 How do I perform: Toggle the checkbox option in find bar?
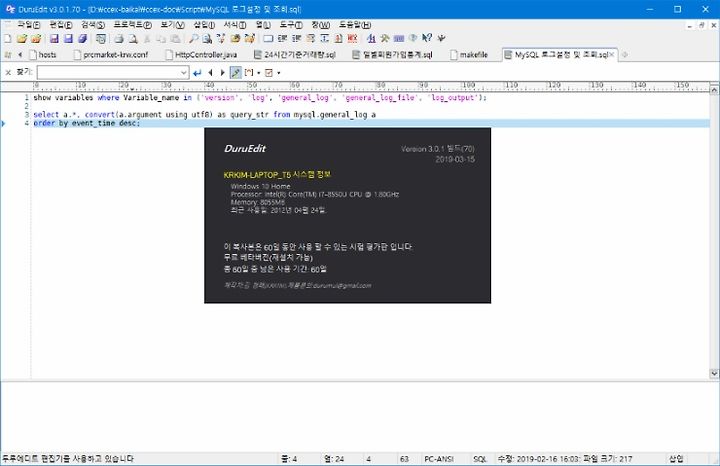[269, 73]
